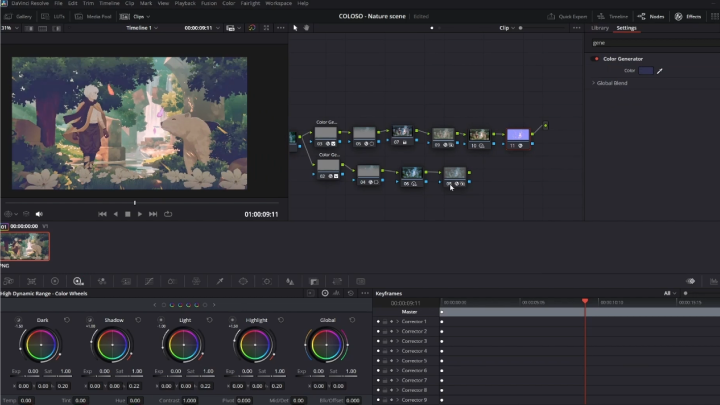Open the Camera Raw palette icon
This screenshot has width=720, height=405.
click(x=9, y=281)
